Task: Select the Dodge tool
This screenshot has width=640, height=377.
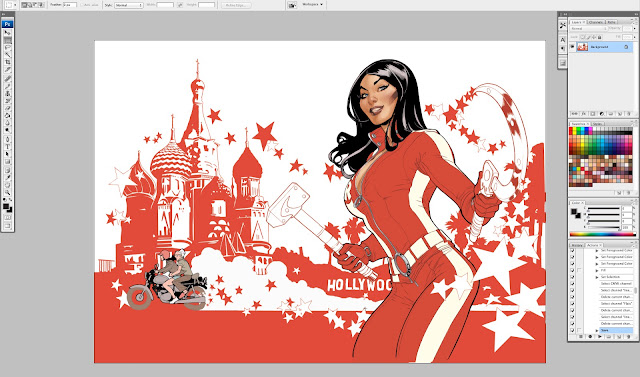Action: click(x=8, y=130)
